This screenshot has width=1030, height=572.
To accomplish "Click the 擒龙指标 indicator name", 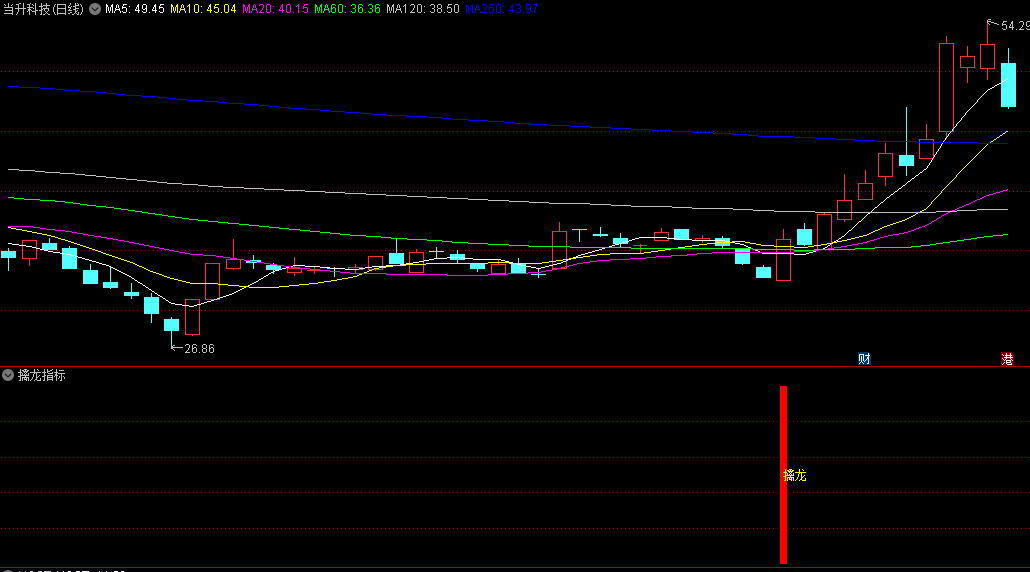I will tap(41, 376).
